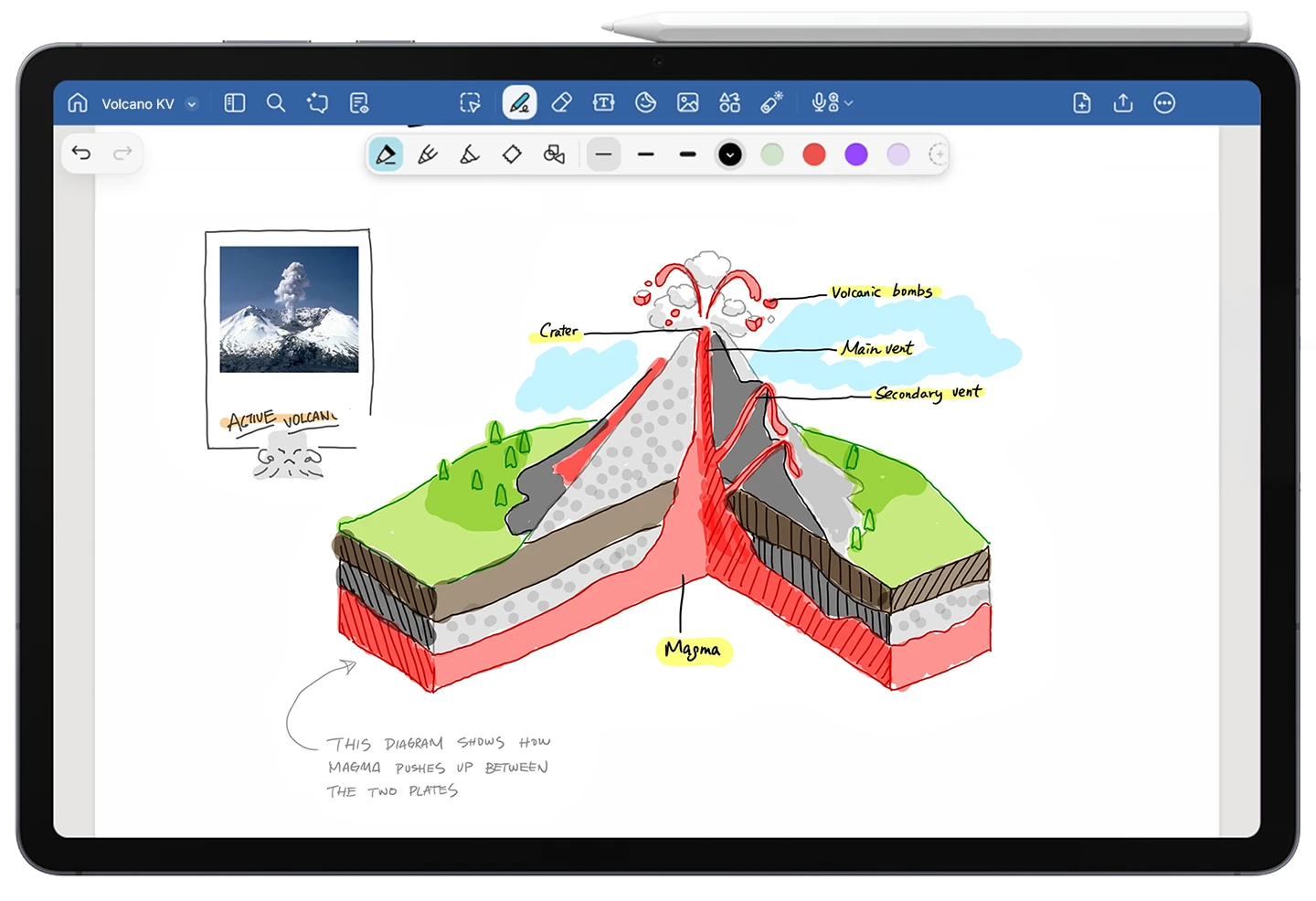The width and height of the screenshot is (1316, 901).
Task: Select the diamond shape tool
Action: [x=512, y=154]
